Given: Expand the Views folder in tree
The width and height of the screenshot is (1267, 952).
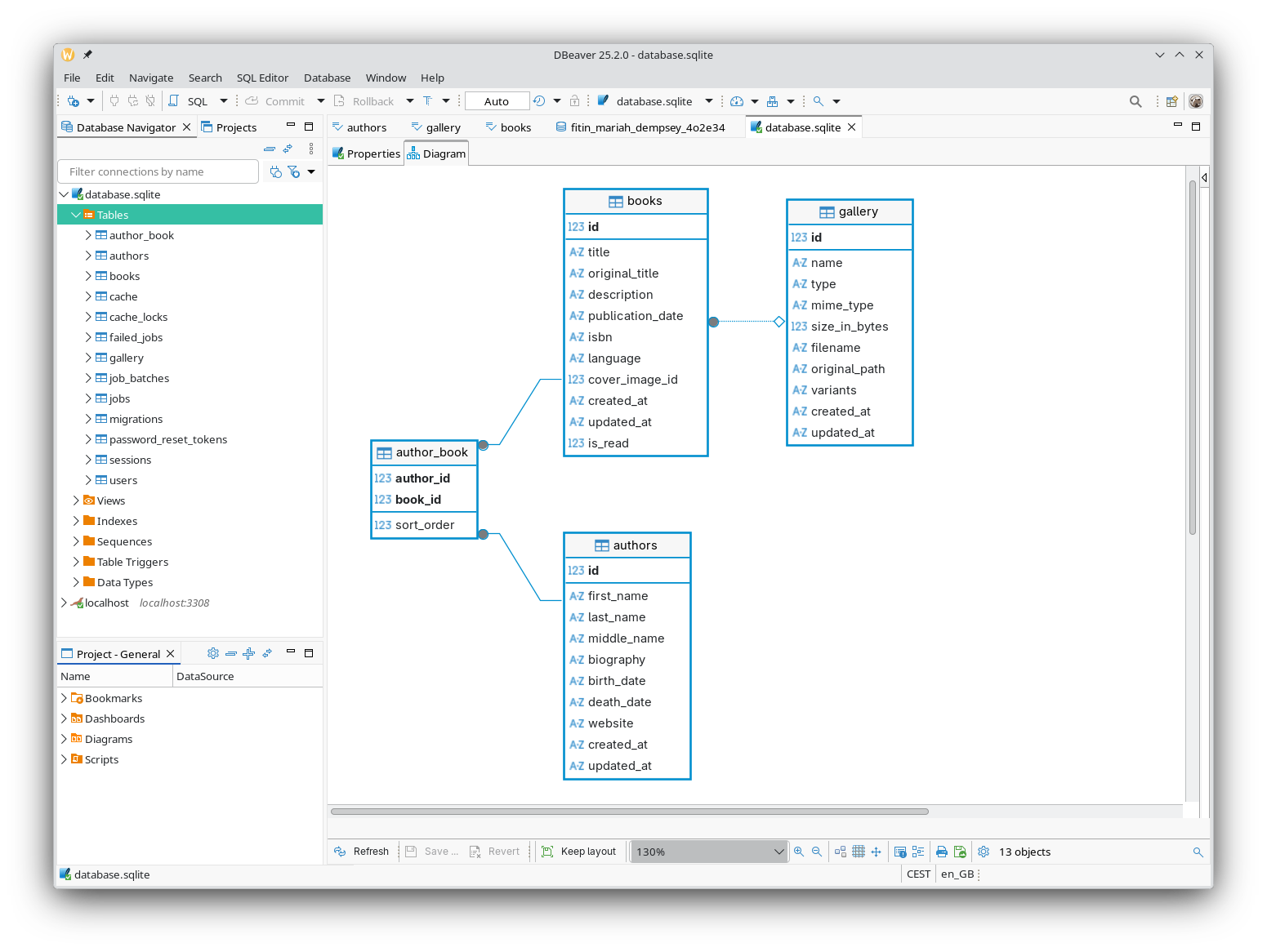Looking at the screenshot, I should [76, 500].
